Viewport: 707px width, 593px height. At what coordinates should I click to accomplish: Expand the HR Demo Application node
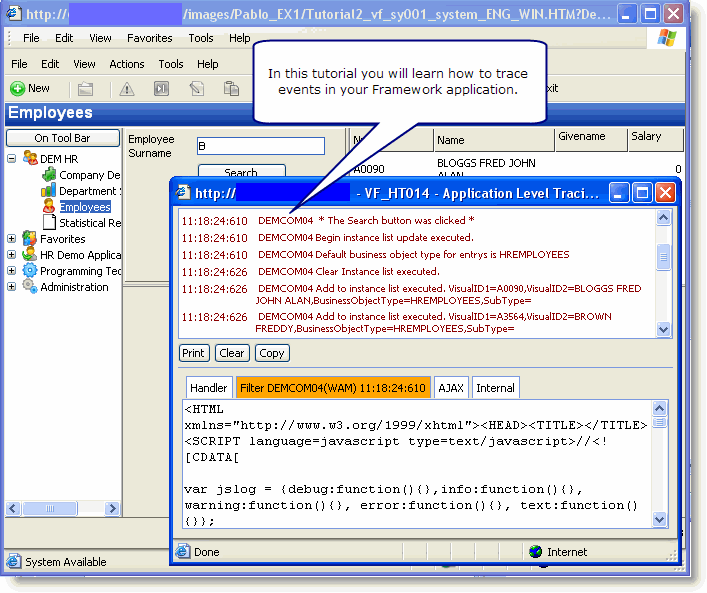tap(12, 255)
